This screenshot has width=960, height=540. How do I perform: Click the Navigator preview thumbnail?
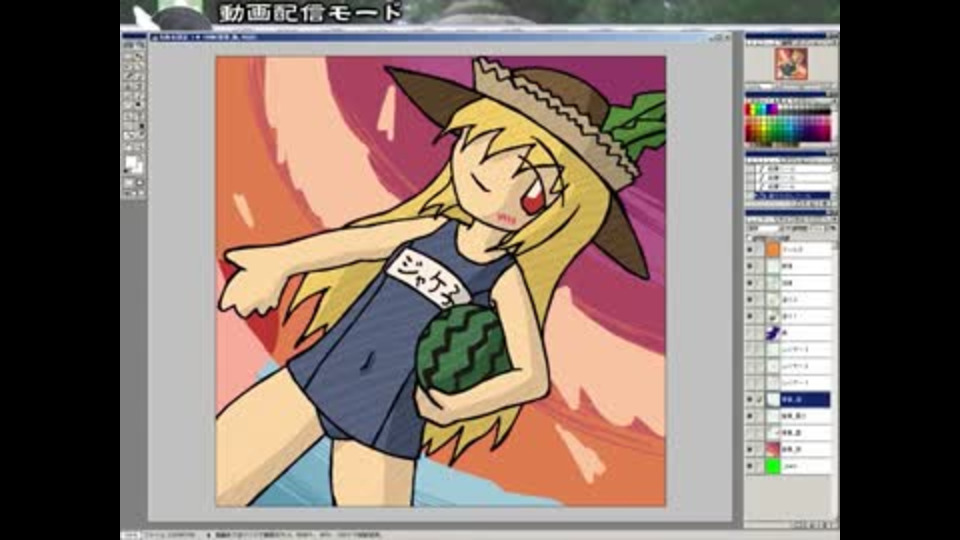pyautogui.click(x=791, y=64)
